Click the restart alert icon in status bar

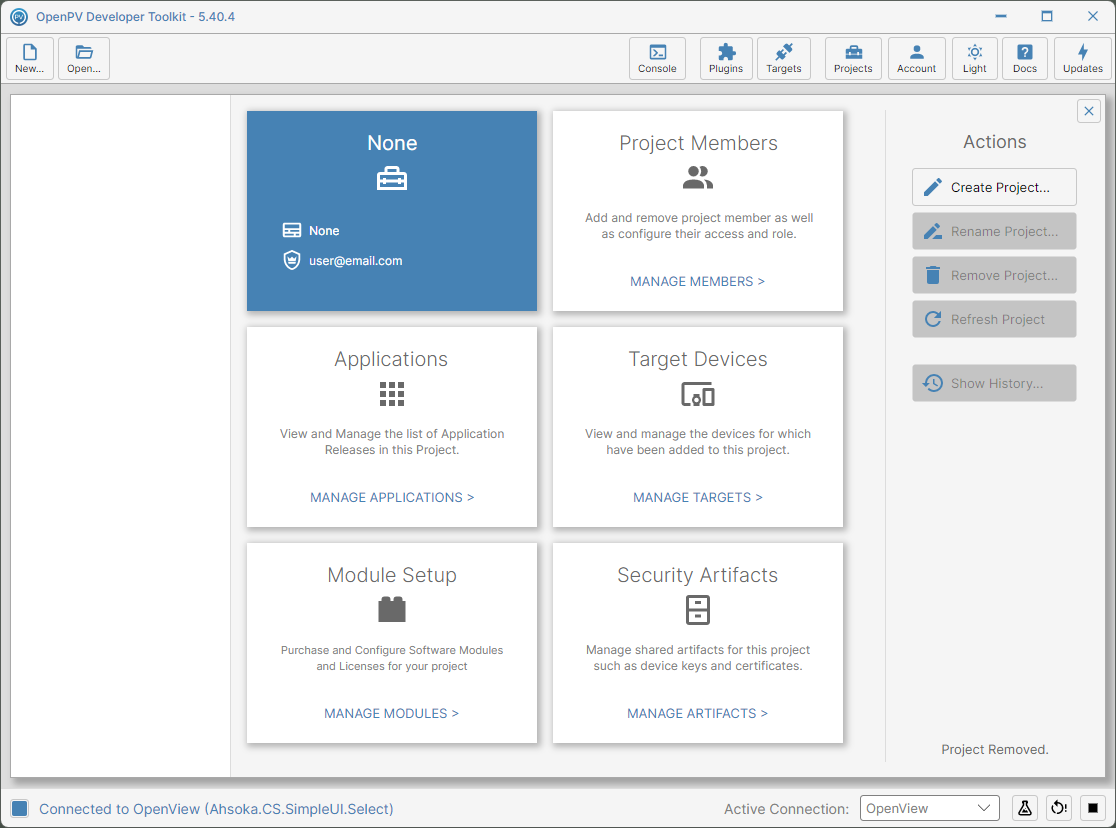click(1059, 808)
